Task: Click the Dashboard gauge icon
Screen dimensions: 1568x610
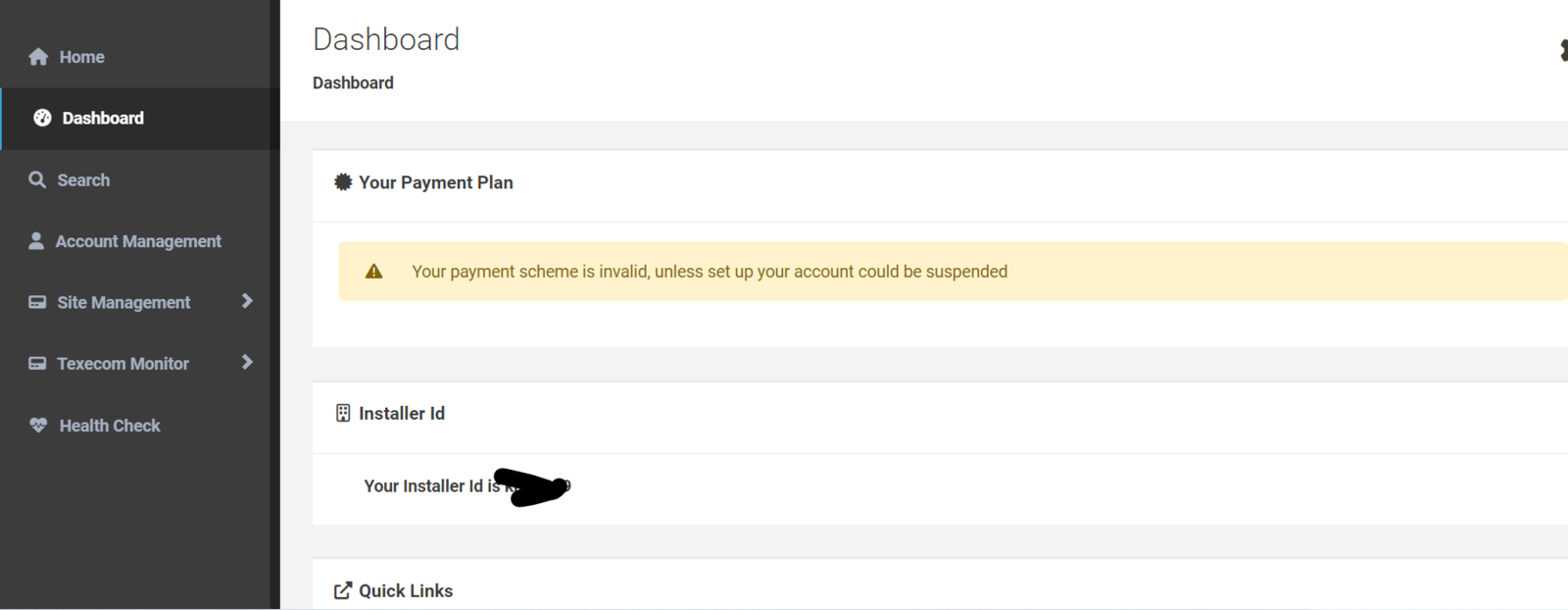Action: tap(42, 118)
